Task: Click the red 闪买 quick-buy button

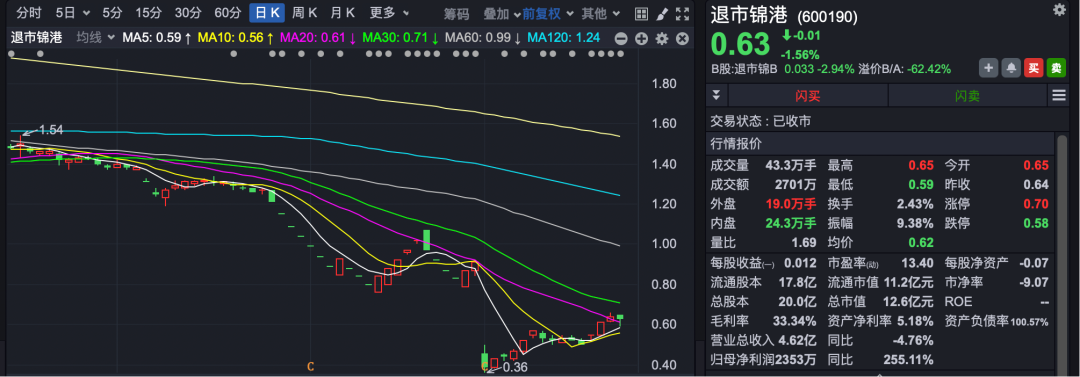Action: point(807,96)
